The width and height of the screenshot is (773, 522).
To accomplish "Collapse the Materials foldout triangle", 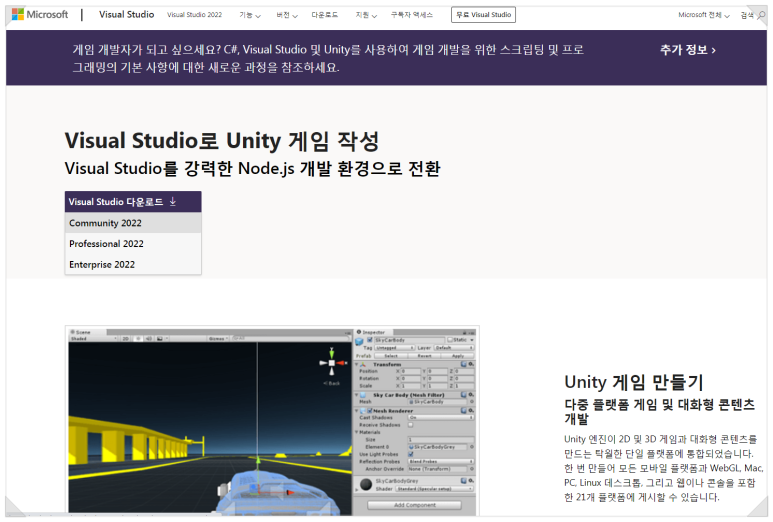I will [356, 432].
